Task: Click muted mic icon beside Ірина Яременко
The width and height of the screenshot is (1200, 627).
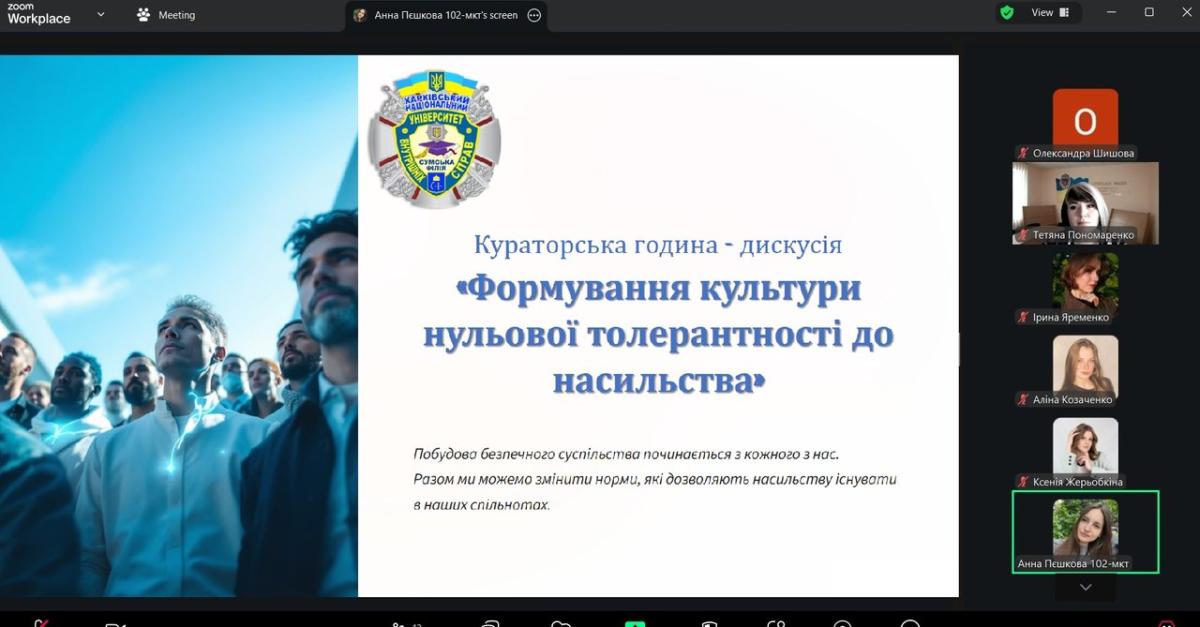Action: pos(1023,317)
